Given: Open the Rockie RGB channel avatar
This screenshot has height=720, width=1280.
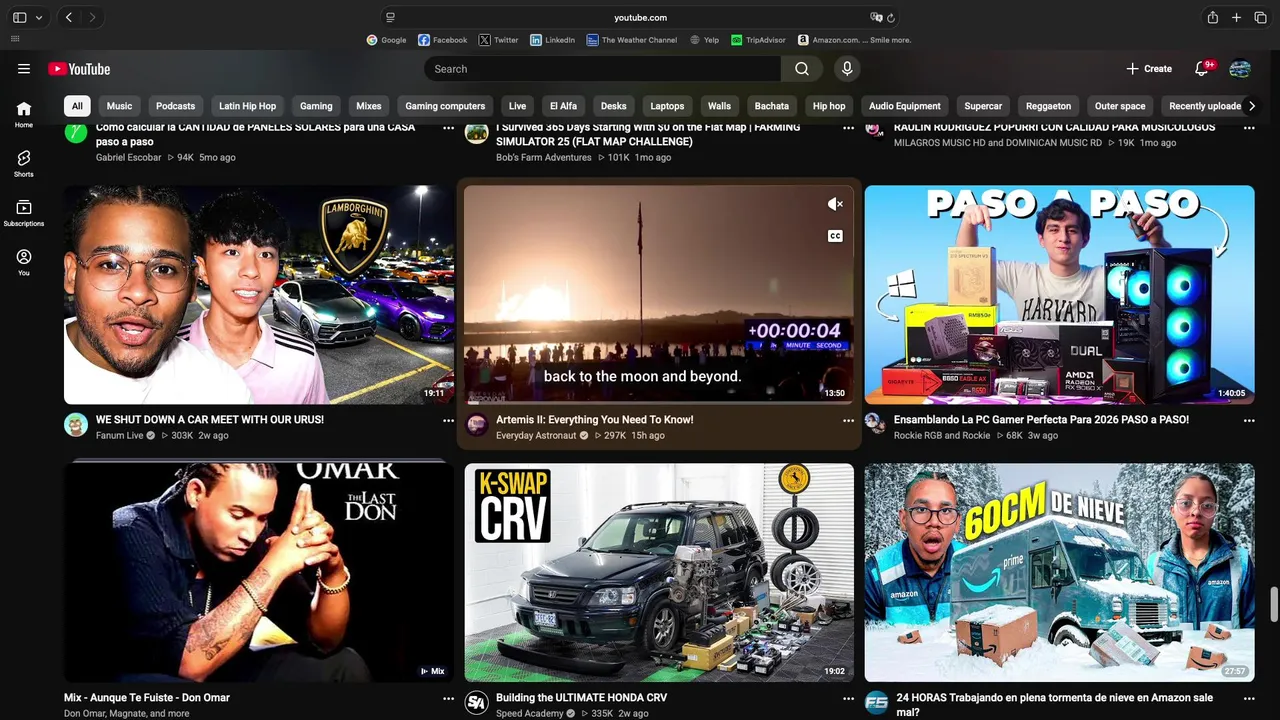Looking at the screenshot, I should 876,424.
